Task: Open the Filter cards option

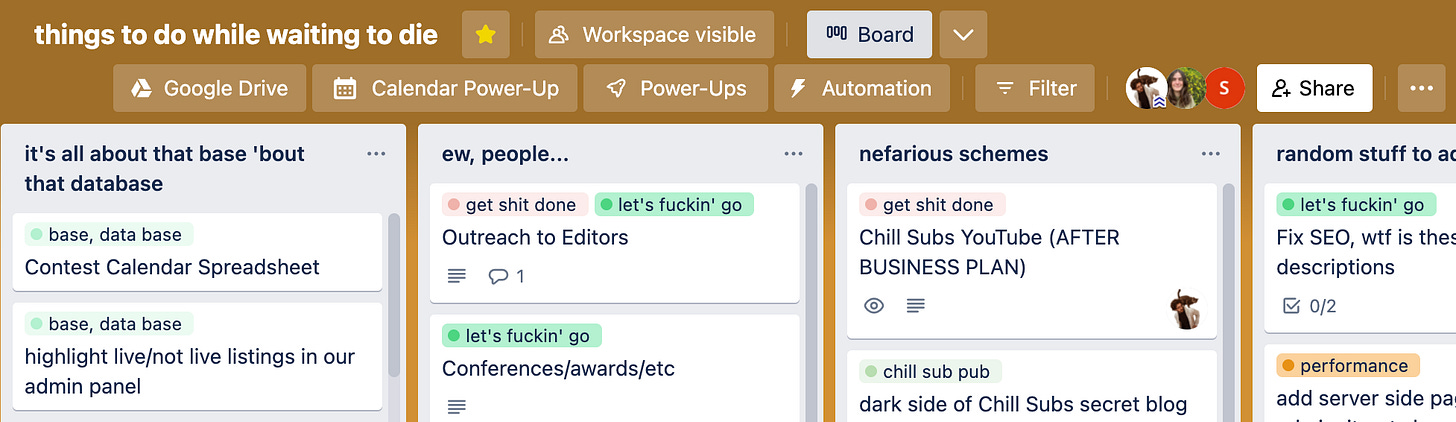Action: (1035, 88)
